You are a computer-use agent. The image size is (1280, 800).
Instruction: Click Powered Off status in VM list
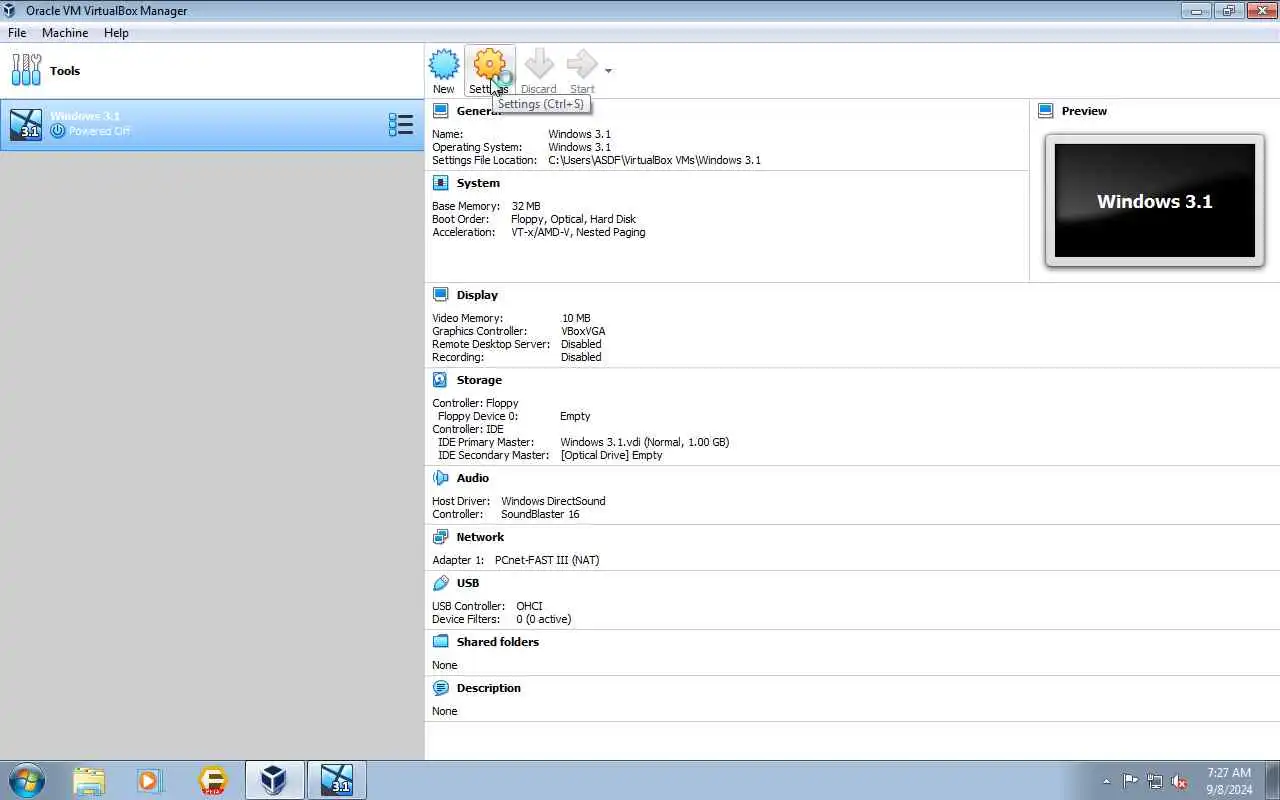tap(99, 131)
